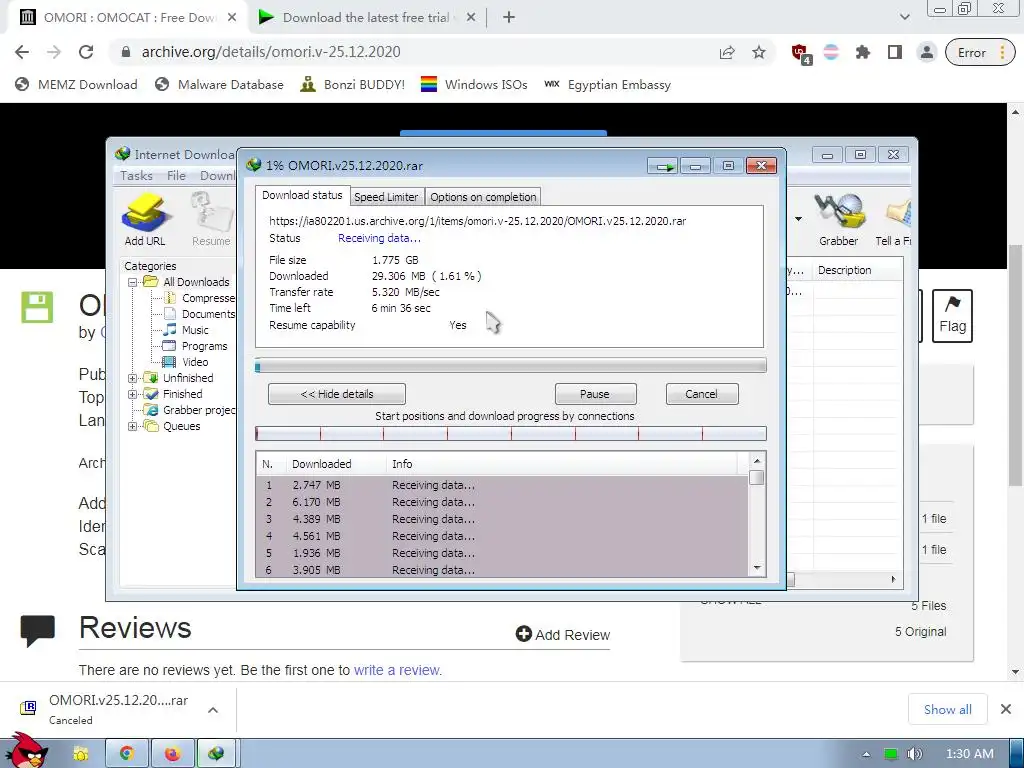Open the Egyptian Embassy bookmark
Image resolution: width=1024 pixels, height=768 pixels.
(607, 85)
